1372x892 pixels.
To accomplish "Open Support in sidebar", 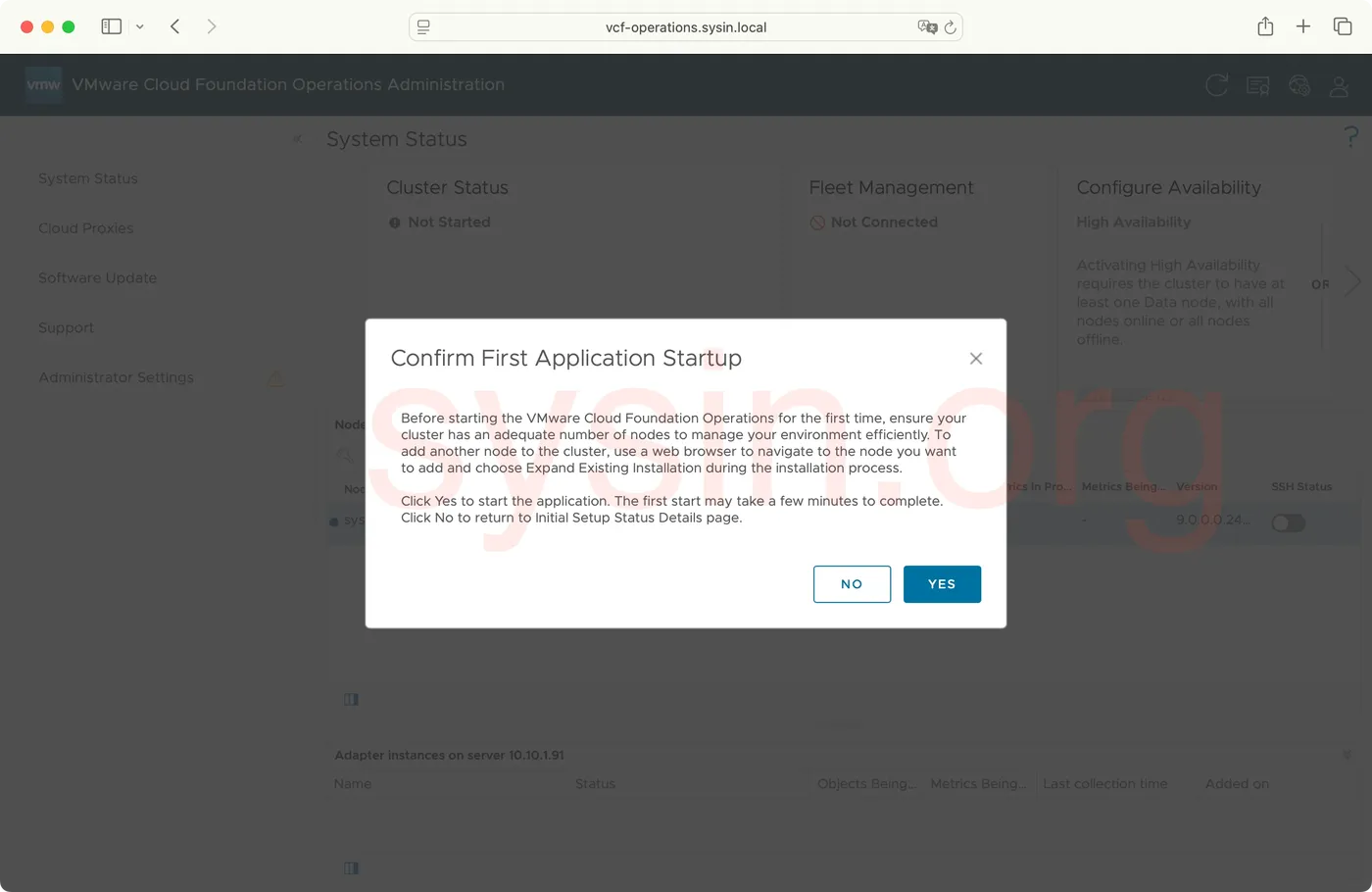I will [67, 328].
